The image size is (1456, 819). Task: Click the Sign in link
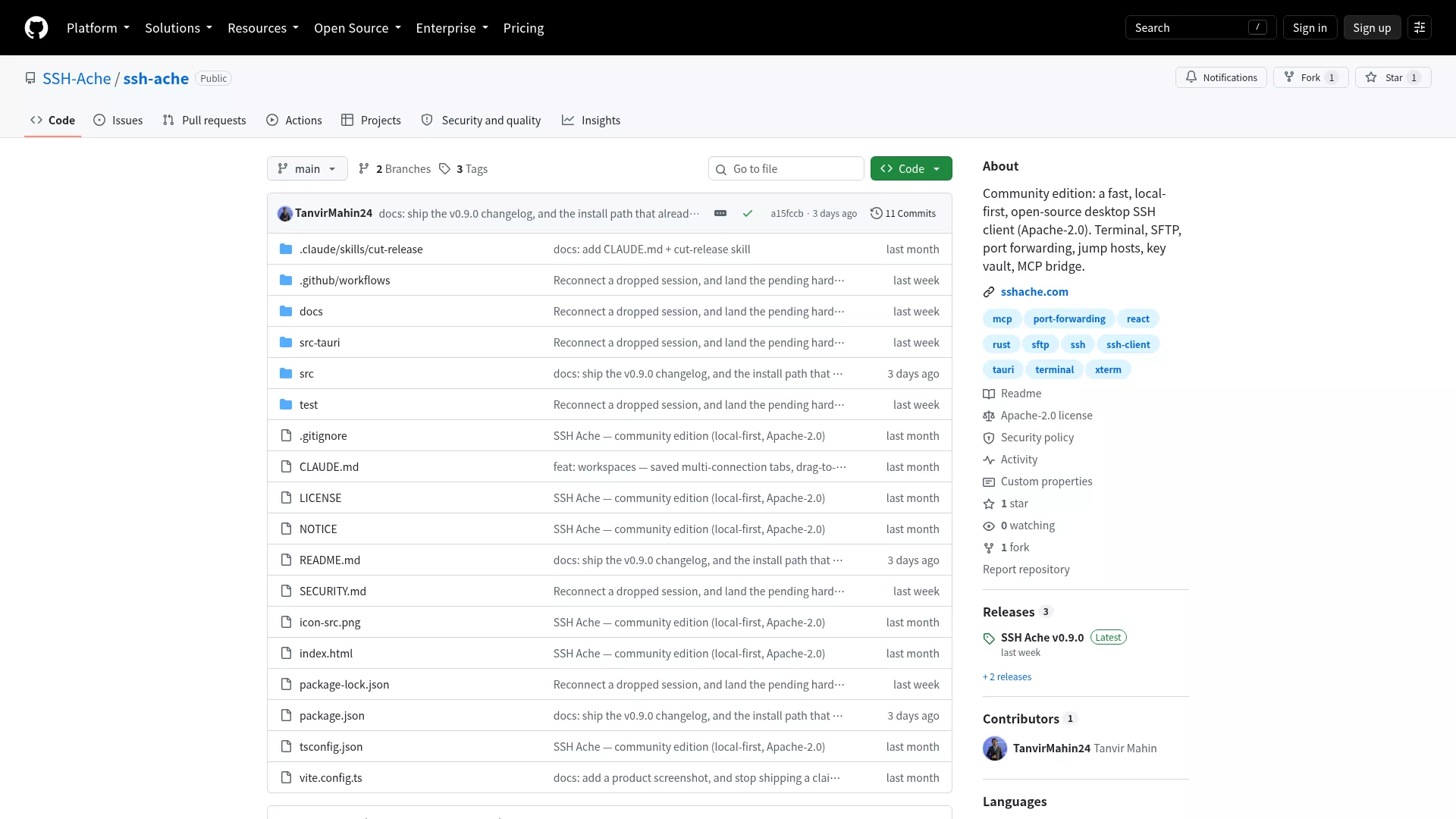[x=1310, y=28]
